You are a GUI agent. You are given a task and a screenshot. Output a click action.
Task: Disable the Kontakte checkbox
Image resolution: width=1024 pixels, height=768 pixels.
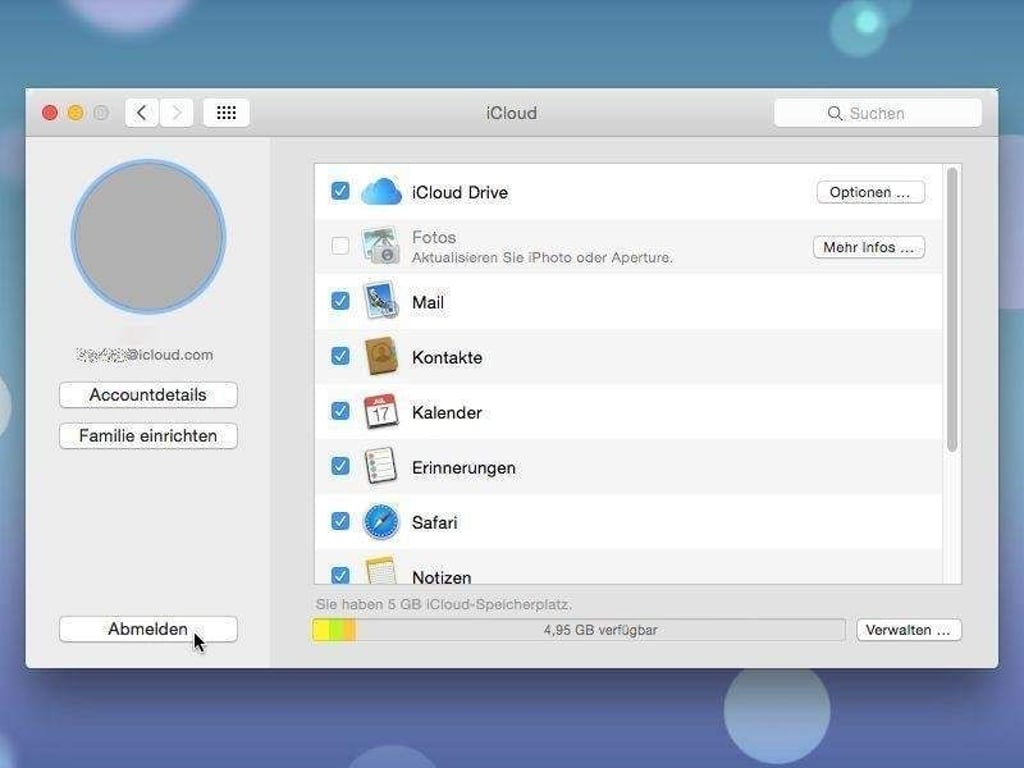[x=340, y=356]
